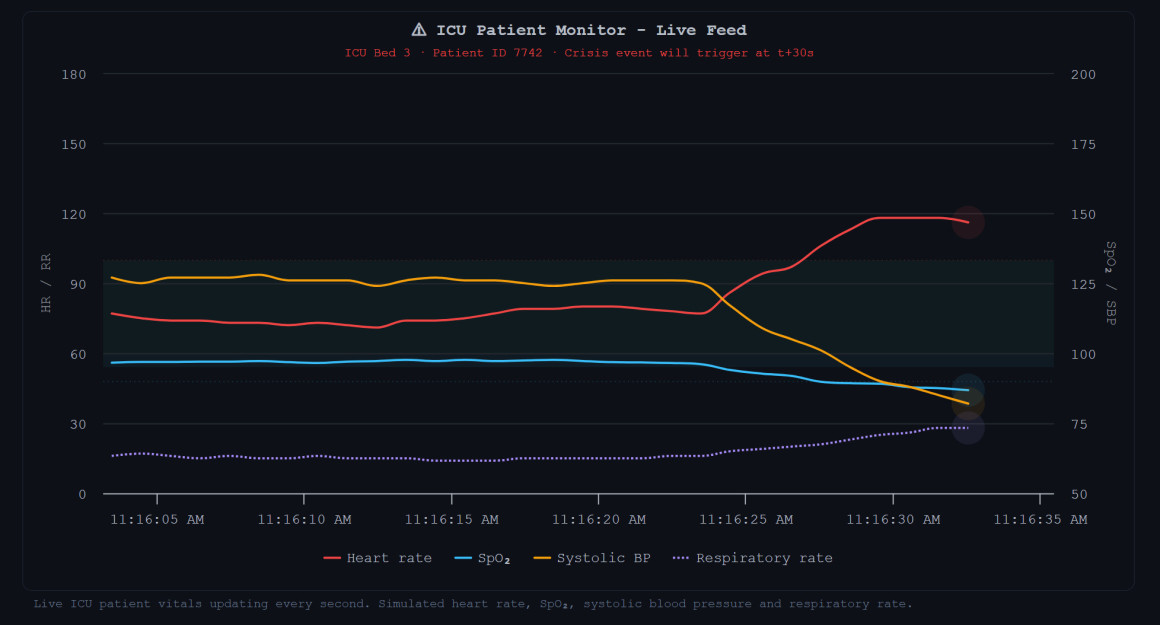Click the SpO₂ / SBP axis title
The image size is (1160, 625).
(1110, 283)
